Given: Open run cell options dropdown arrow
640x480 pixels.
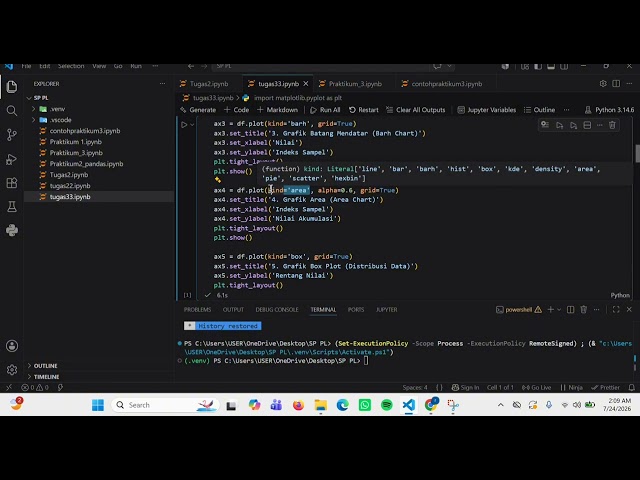Looking at the screenshot, I should tap(192, 124).
